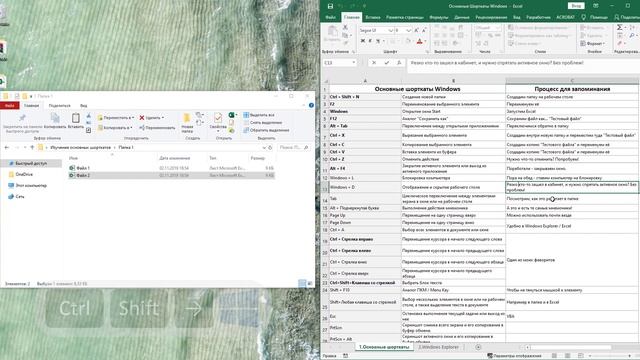Screen dimensions: 640x360
Task: Open number format dropdown in Excel
Action: [x=498, y=27]
